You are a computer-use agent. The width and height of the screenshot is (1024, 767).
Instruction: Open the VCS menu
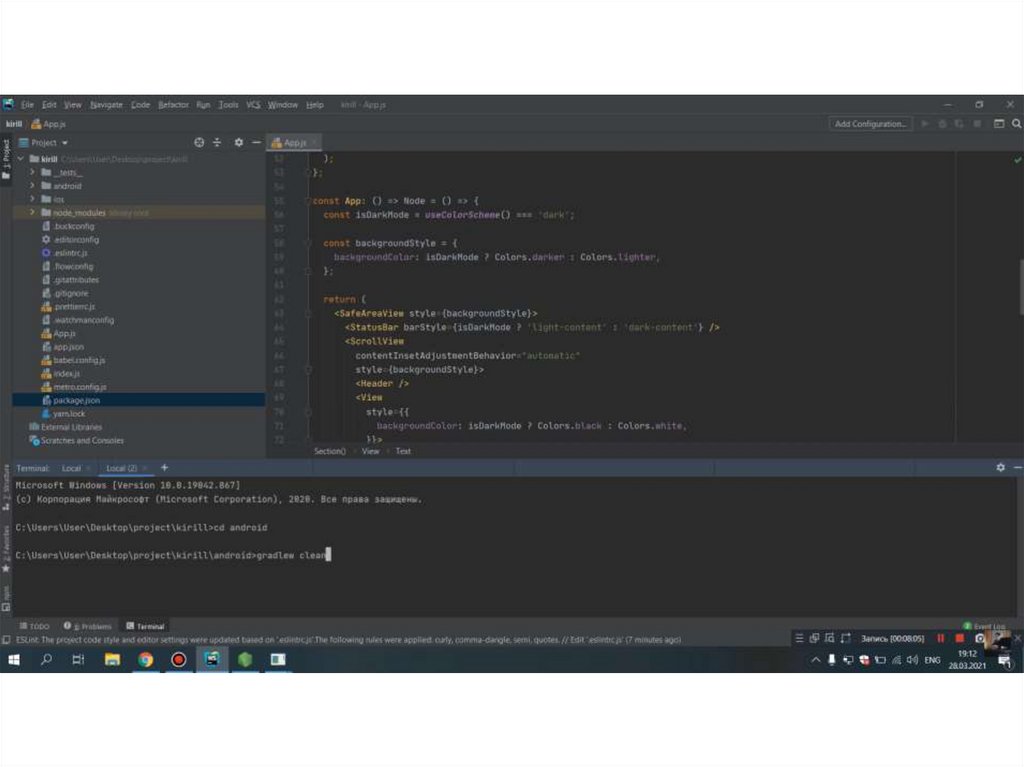253,105
